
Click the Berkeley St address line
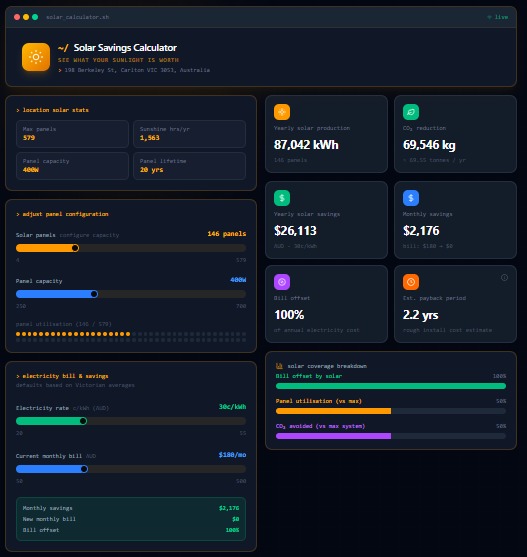[137, 70]
